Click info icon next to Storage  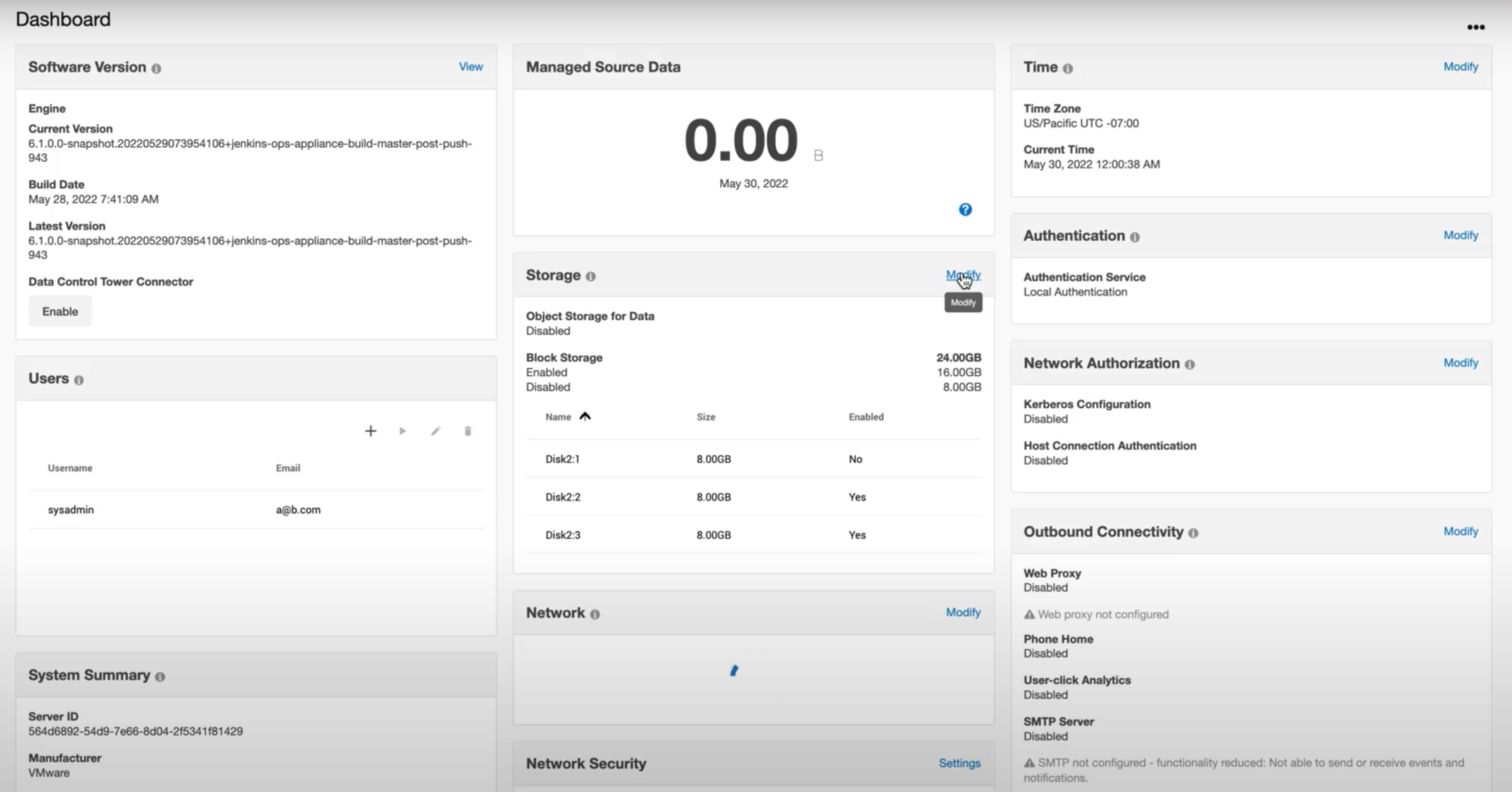pos(591,277)
